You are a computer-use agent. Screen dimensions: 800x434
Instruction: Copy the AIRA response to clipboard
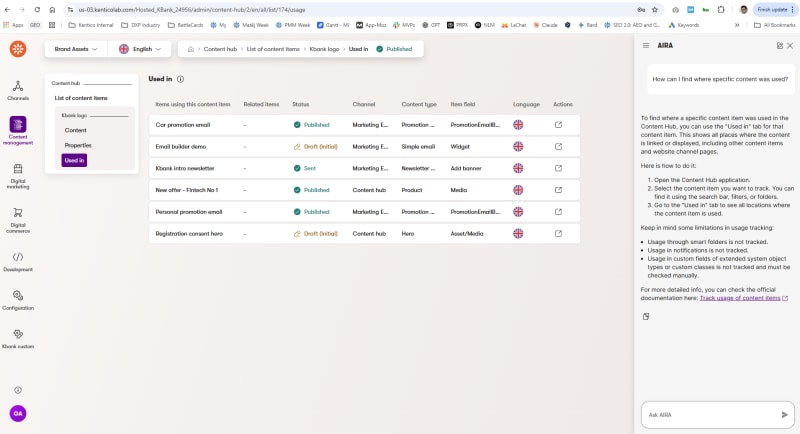point(646,316)
